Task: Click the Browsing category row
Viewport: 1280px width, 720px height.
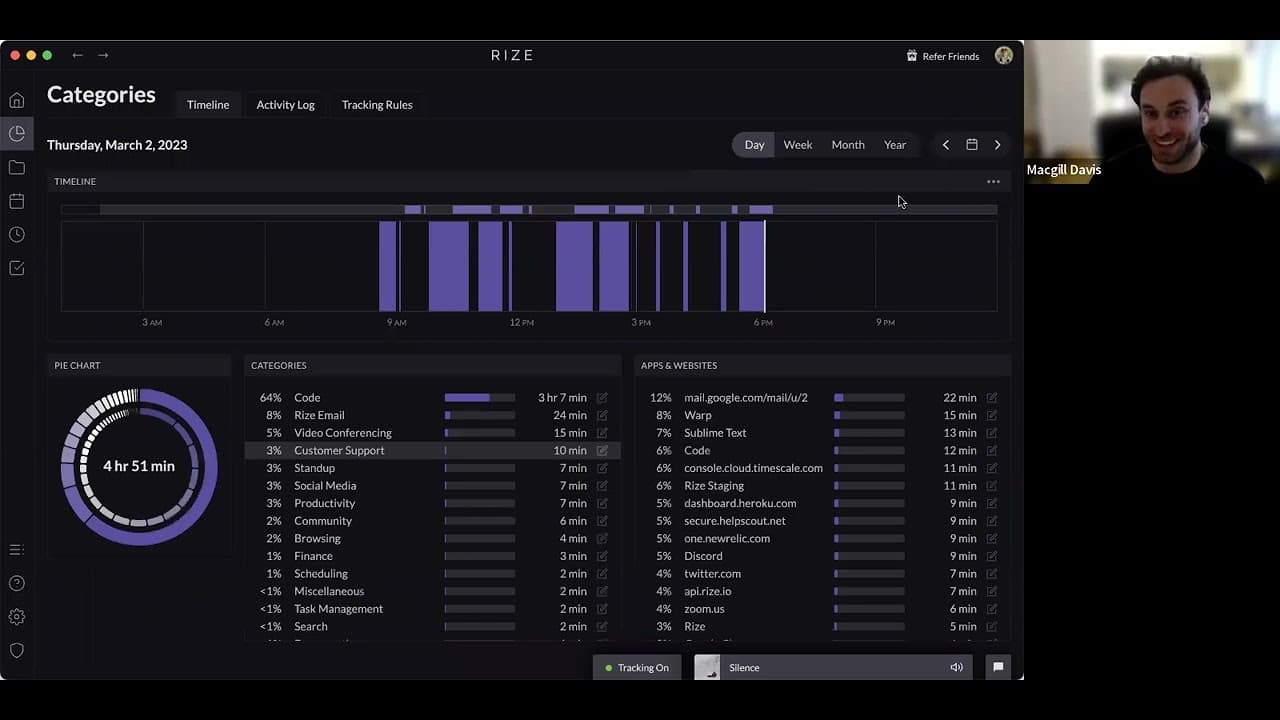Action: (x=432, y=538)
